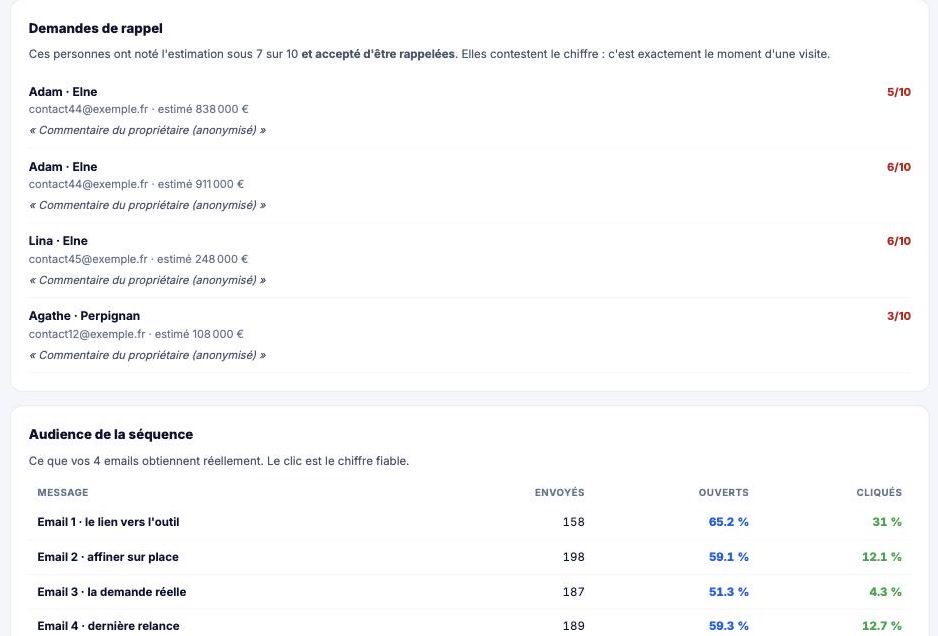
Task: Click the "Demandes de rappel" heading
Action: click(x=96, y=28)
